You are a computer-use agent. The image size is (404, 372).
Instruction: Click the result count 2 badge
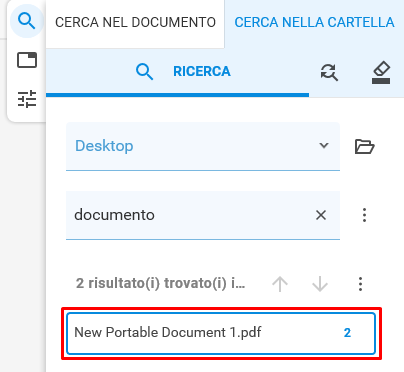(x=347, y=333)
